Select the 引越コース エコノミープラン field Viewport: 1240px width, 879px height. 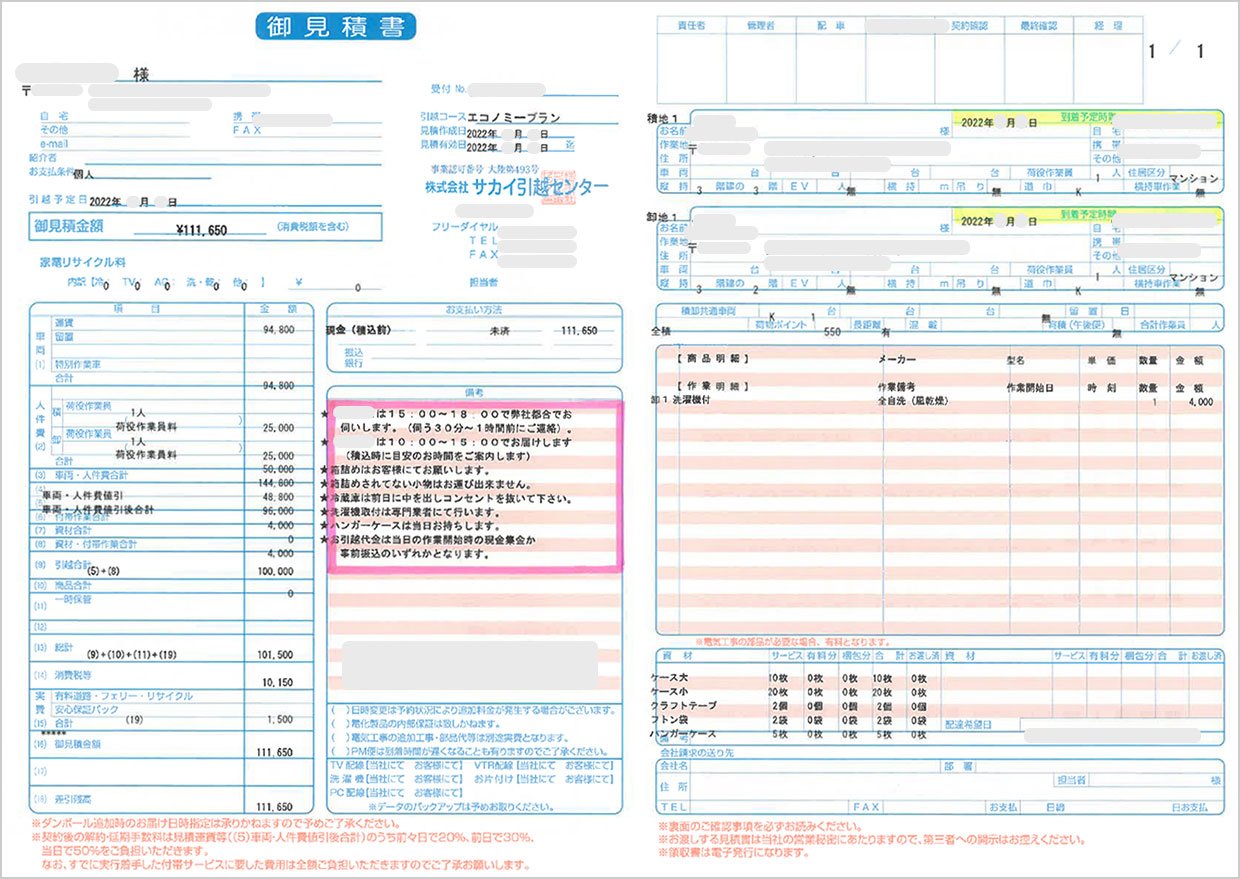point(513,117)
